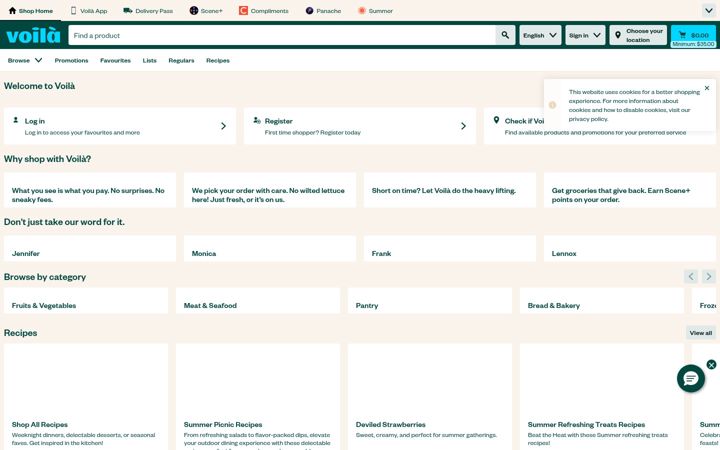Click 'What you see is what you pay' card

pyautogui.click(x=90, y=190)
